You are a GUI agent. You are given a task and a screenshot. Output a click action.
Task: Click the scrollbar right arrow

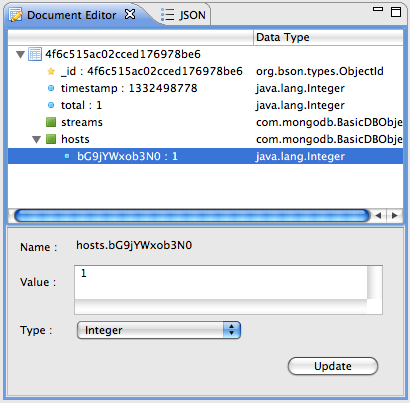395,216
